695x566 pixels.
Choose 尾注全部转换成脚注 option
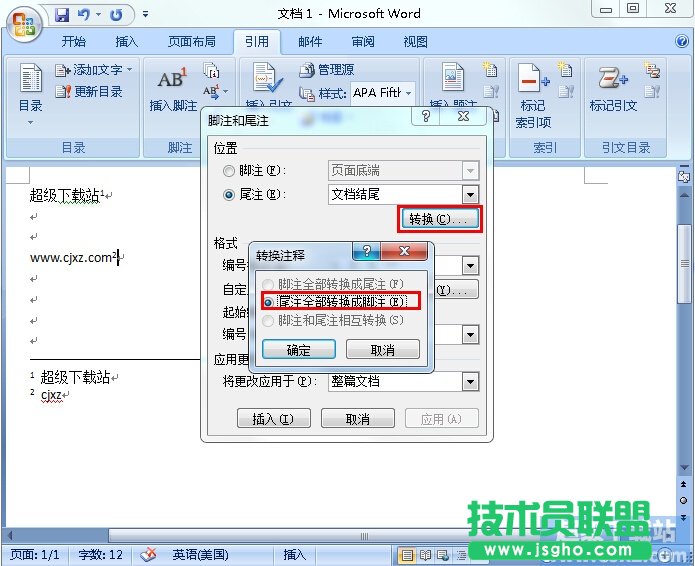tap(268, 300)
